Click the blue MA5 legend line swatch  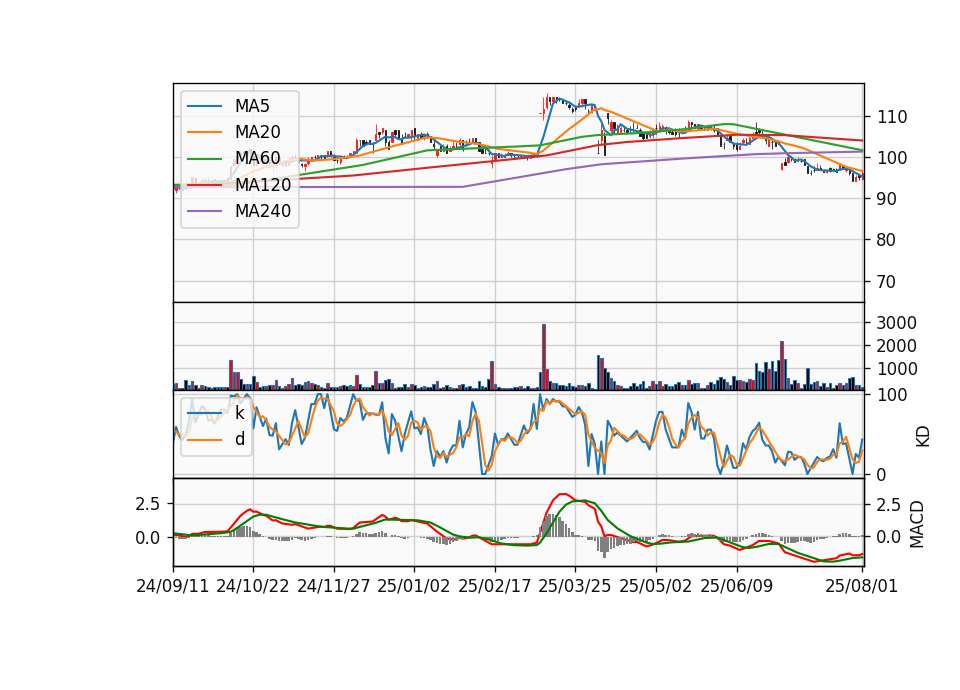pyautogui.click(x=204, y=107)
